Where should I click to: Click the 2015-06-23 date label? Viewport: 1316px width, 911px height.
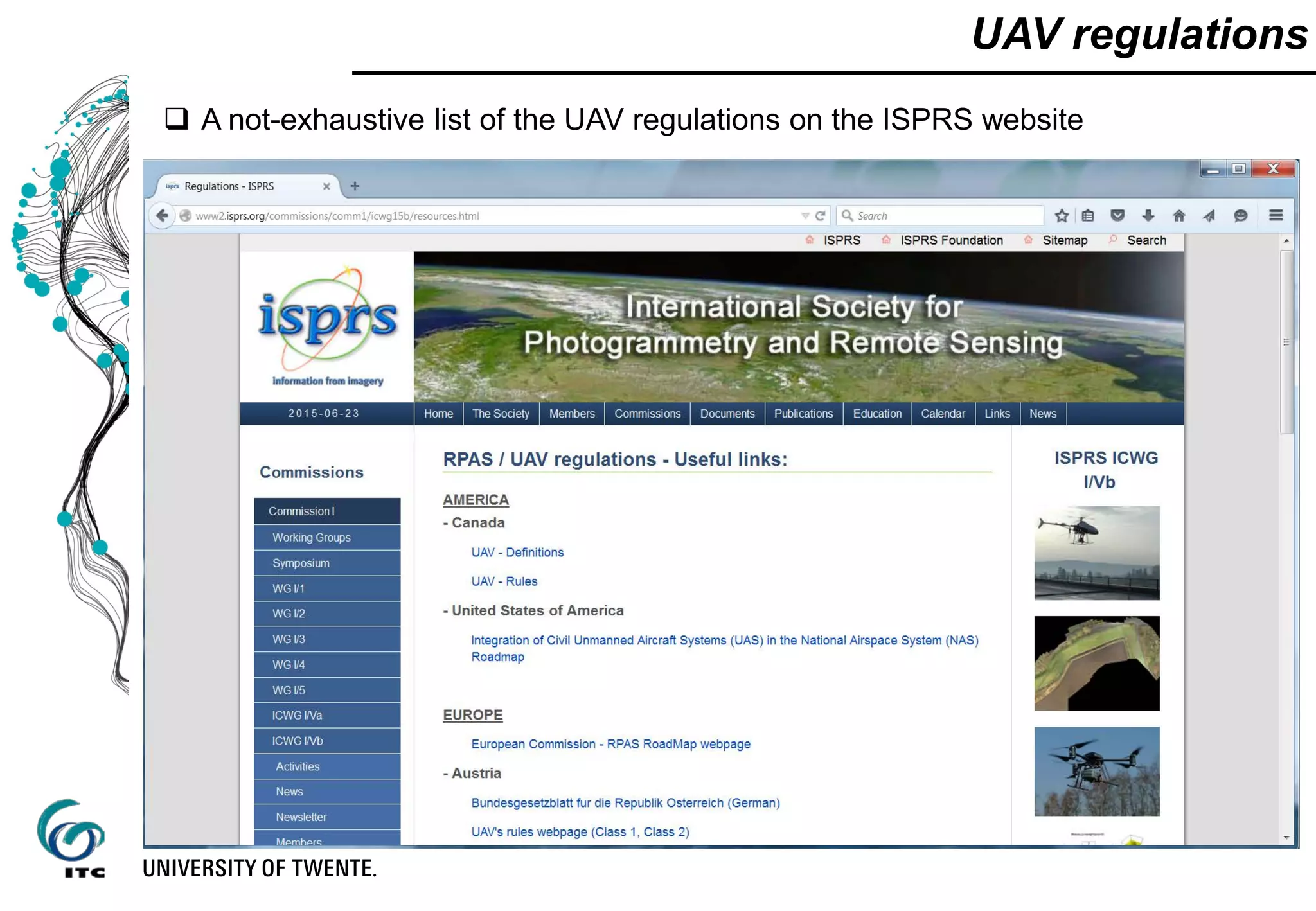point(324,413)
